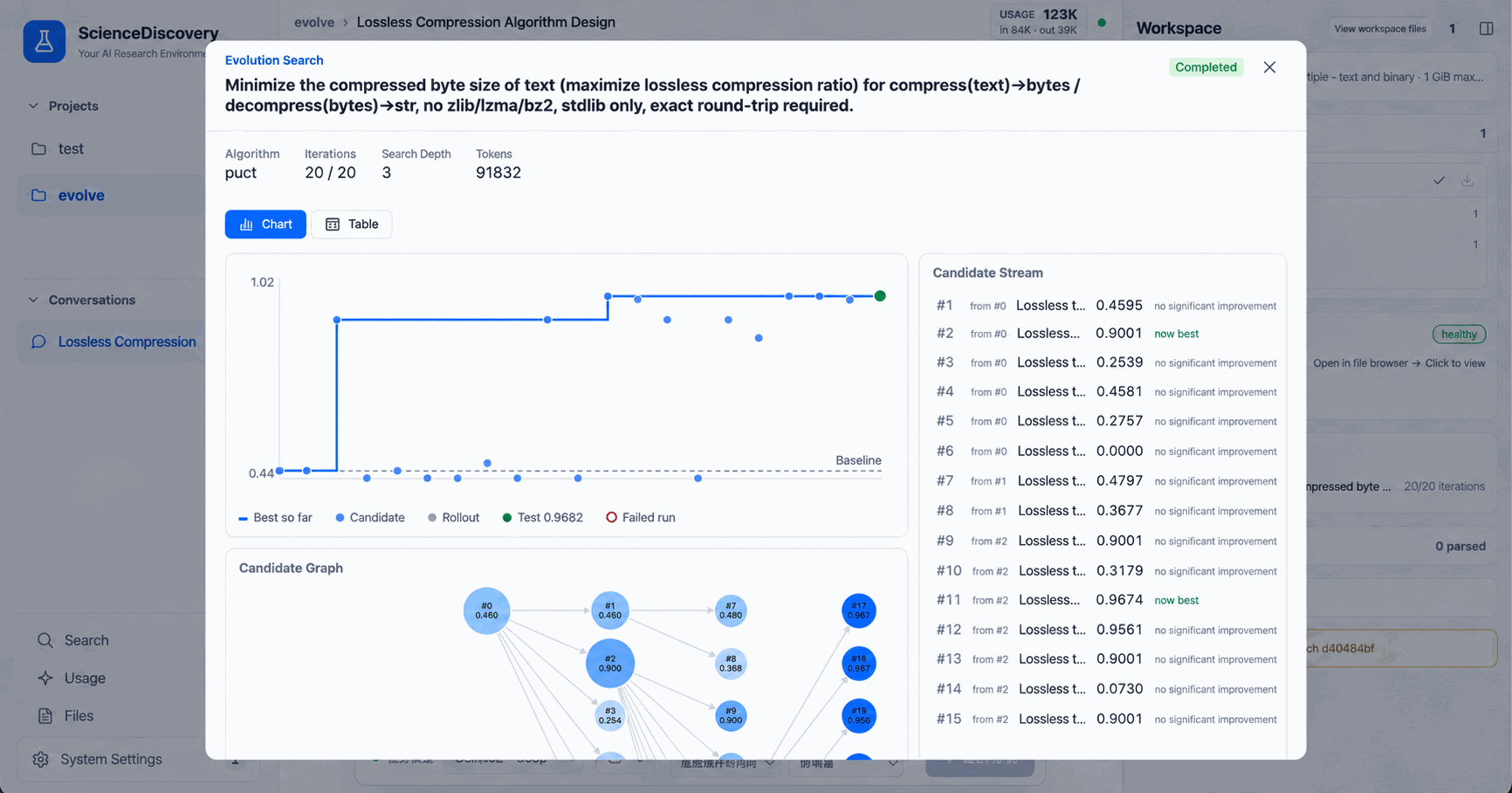Click candidate #11 score 0.9674 row
This screenshot has height=793, width=1512.
pyautogui.click(x=1105, y=600)
